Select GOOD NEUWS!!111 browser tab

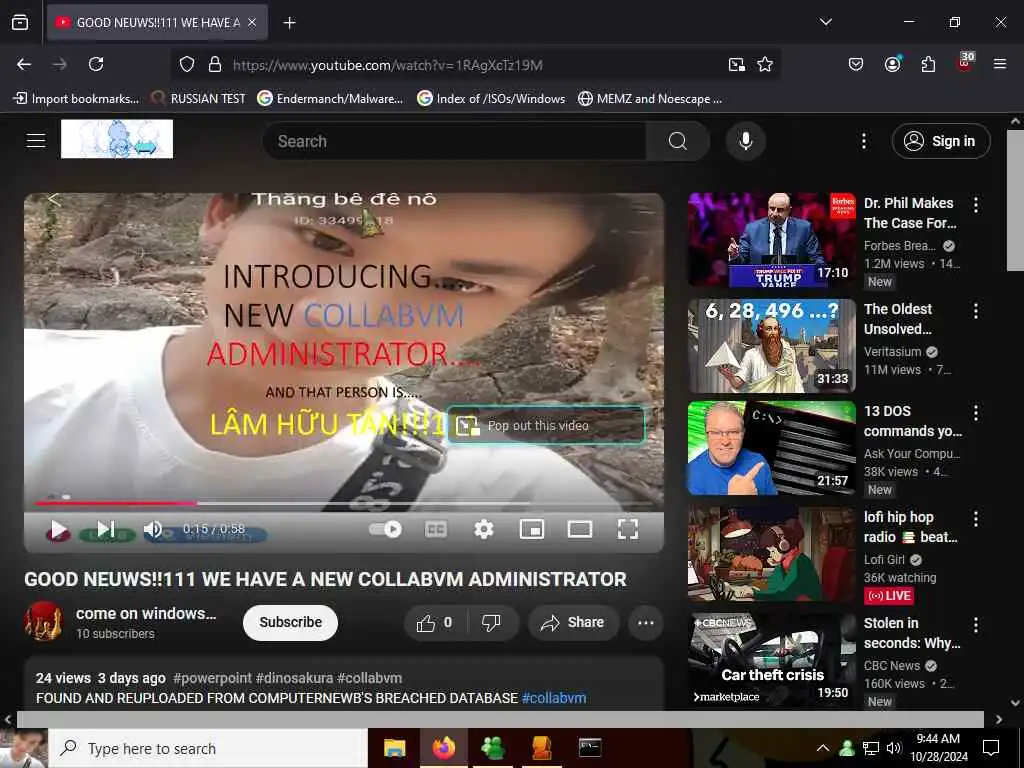pyautogui.click(x=157, y=23)
